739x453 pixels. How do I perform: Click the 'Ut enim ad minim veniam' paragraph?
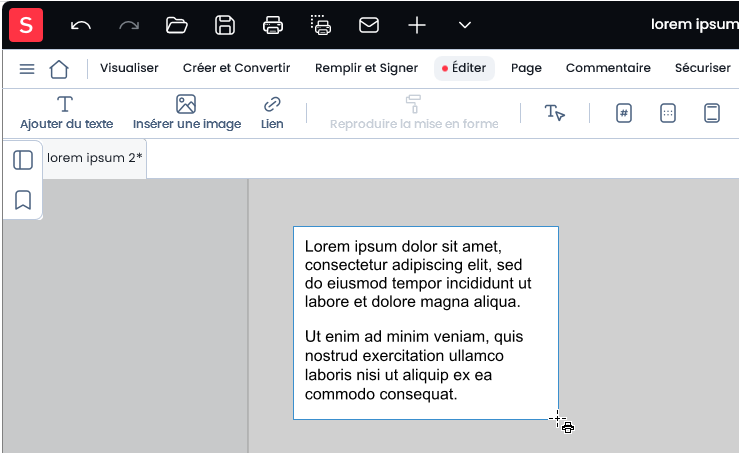414,365
